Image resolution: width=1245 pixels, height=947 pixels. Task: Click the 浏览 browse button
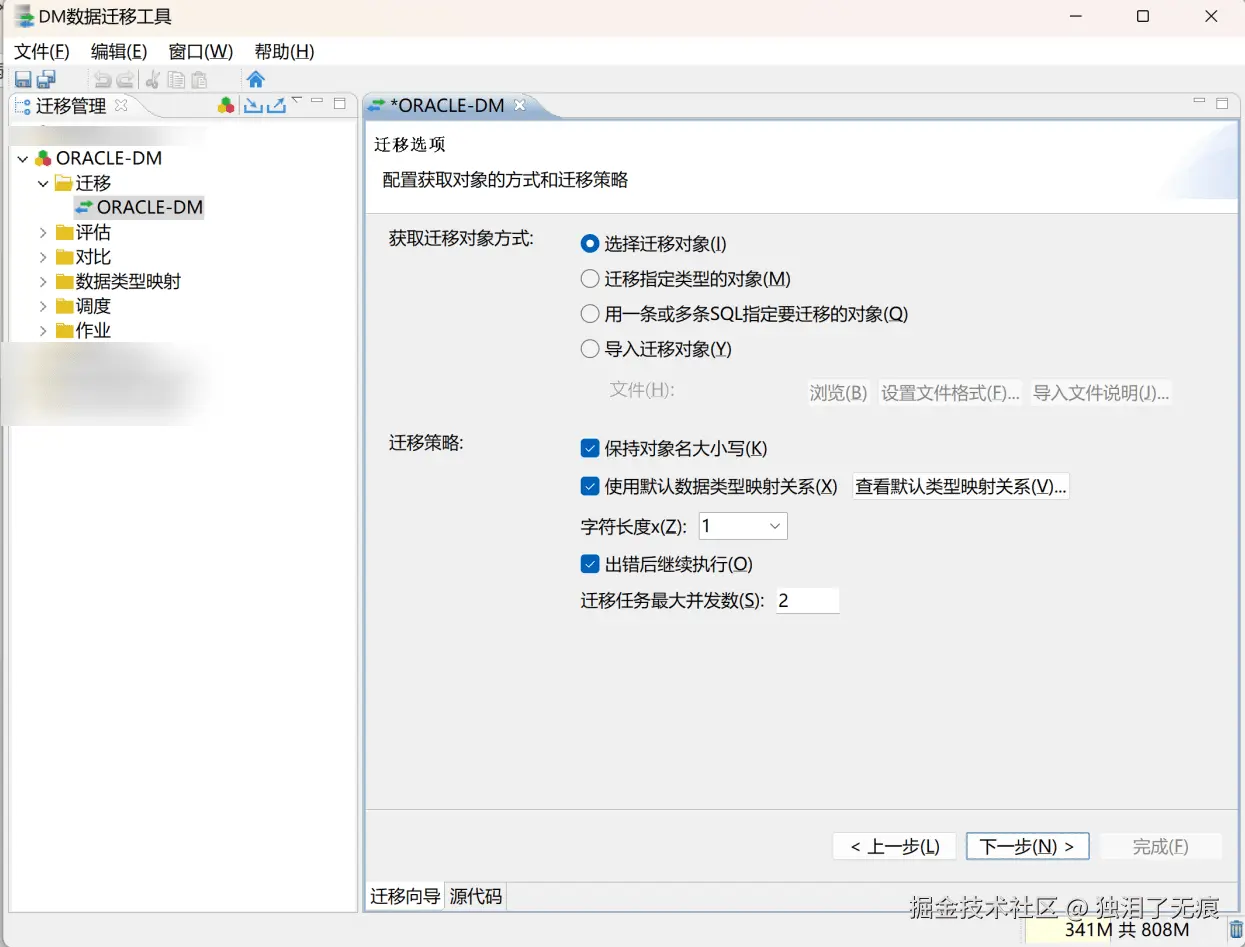tap(838, 393)
